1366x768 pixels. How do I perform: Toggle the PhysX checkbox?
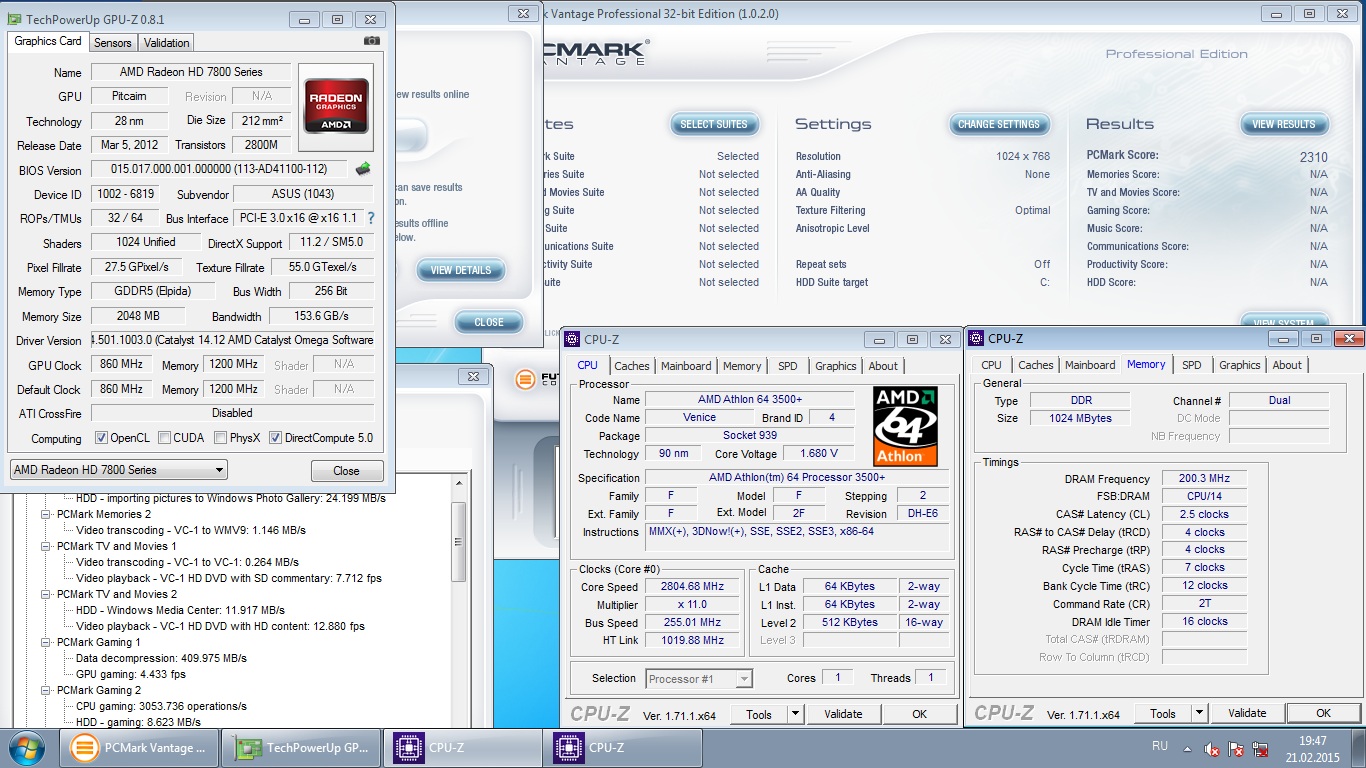[220, 438]
